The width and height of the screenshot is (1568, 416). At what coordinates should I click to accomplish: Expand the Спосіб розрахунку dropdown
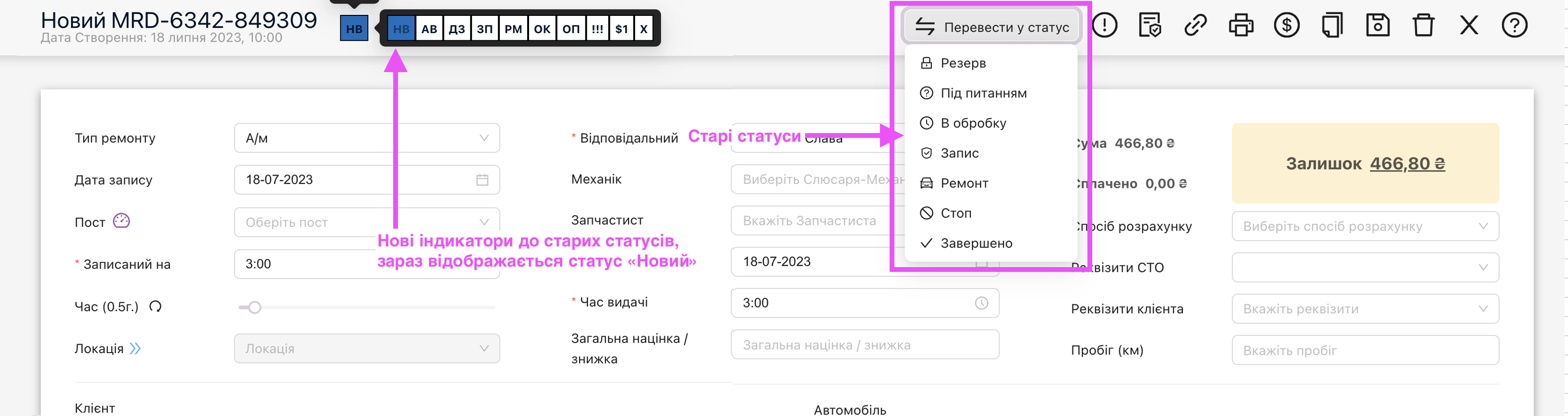point(1365,227)
